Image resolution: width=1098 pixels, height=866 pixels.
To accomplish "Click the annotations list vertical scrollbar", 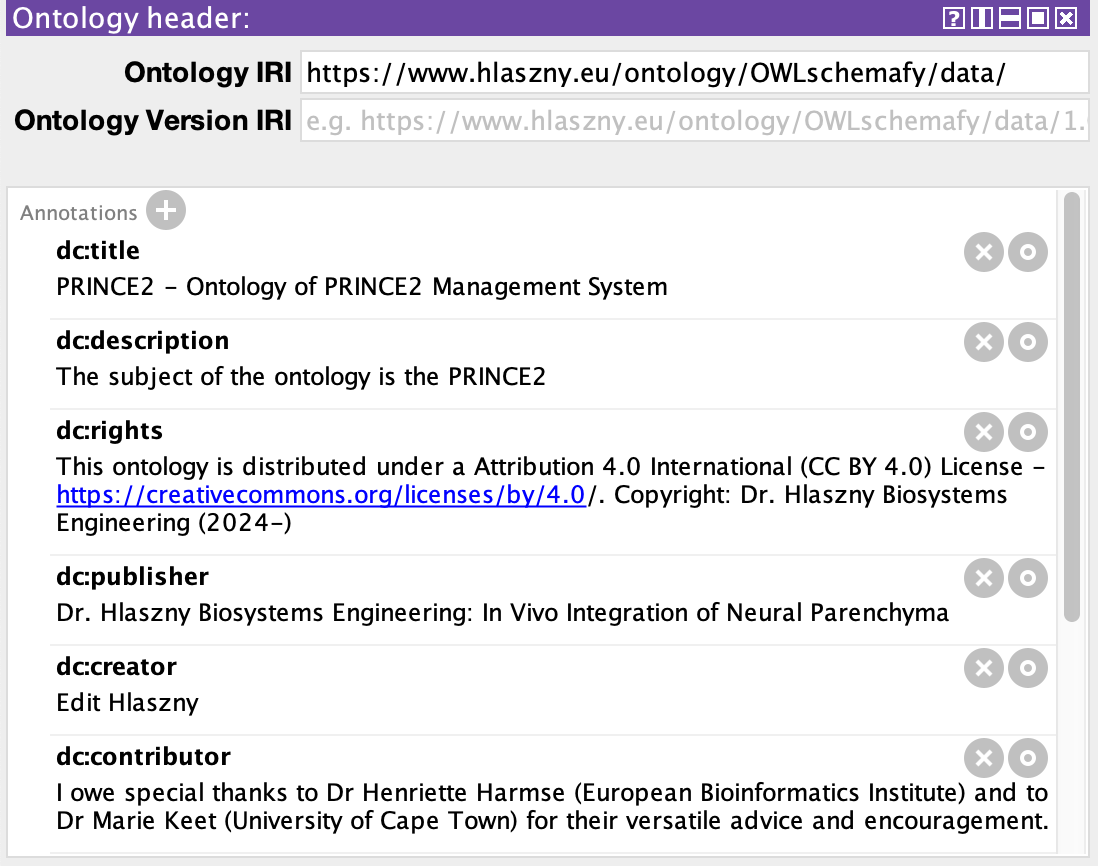I will coord(1072,400).
